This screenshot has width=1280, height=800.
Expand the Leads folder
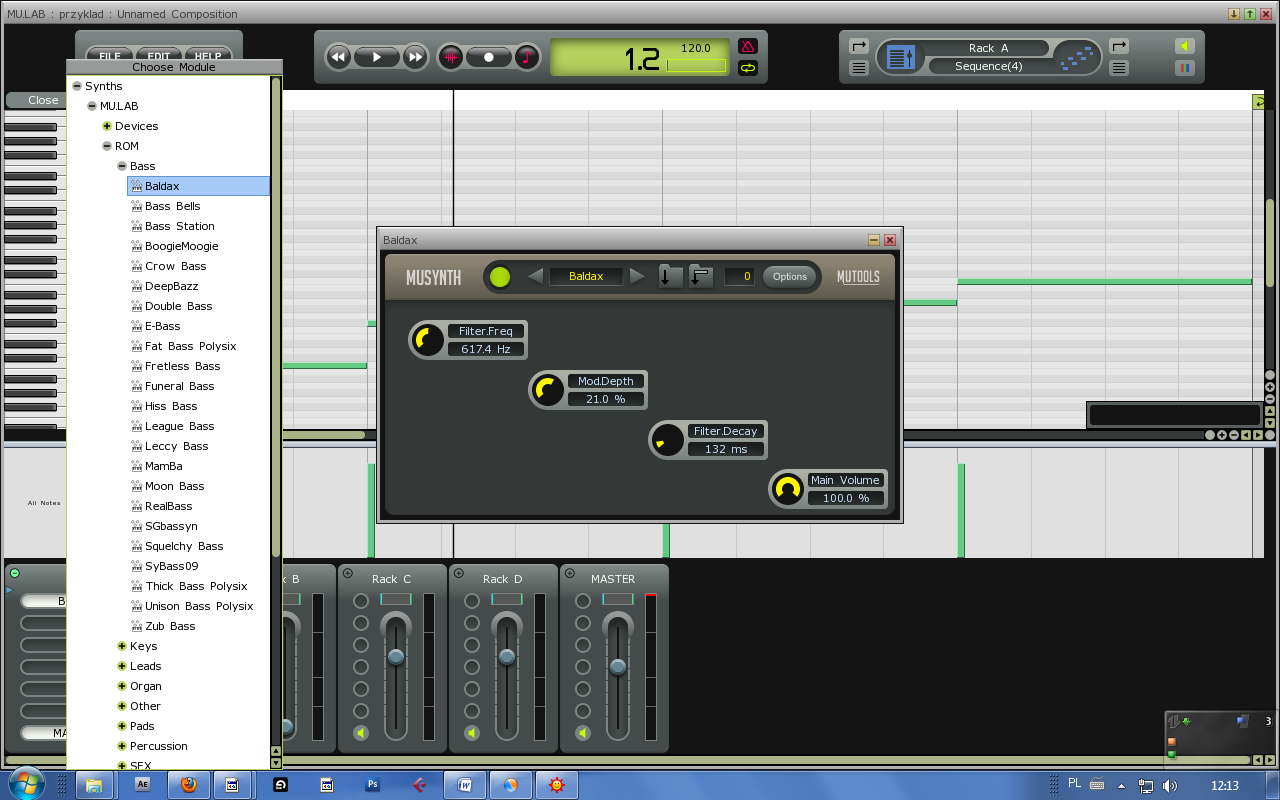[x=121, y=666]
